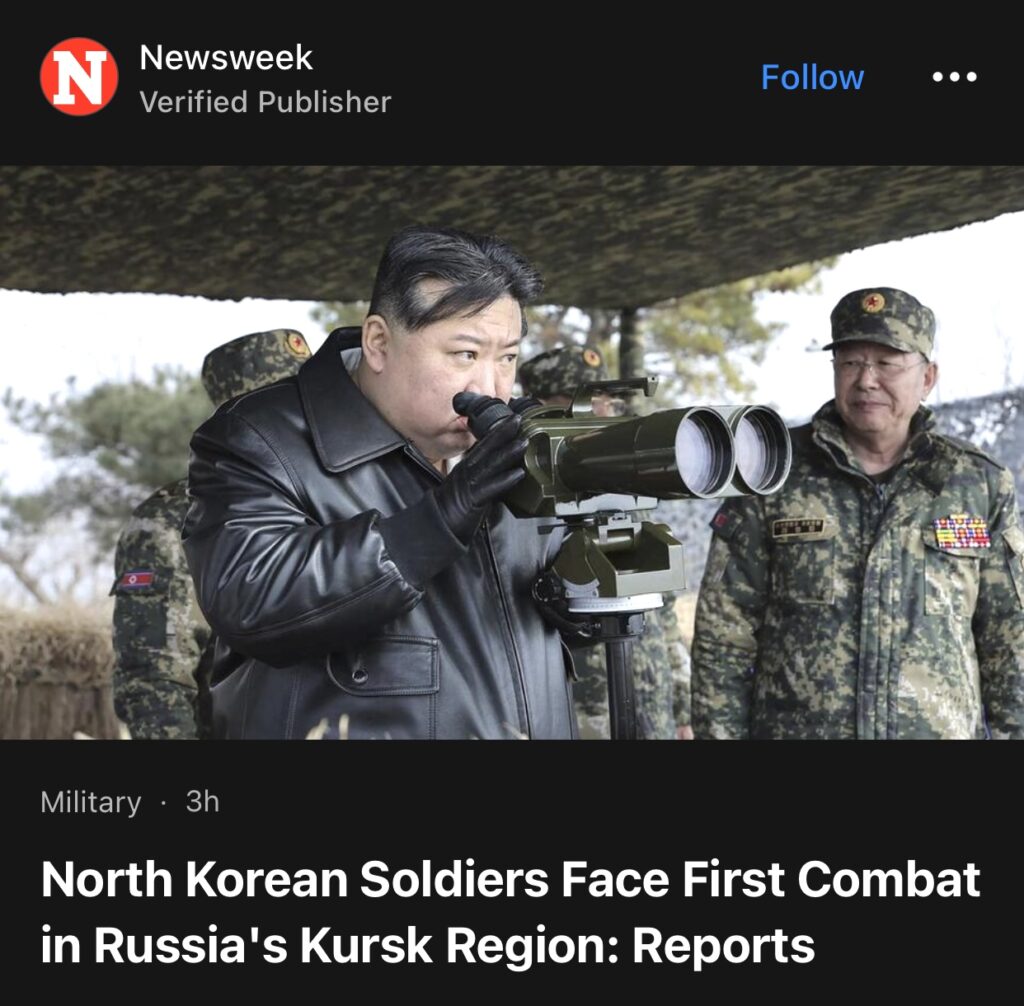Click the red Newsweek N logo
Screen dimensions: 1024x1006
(79, 76)
